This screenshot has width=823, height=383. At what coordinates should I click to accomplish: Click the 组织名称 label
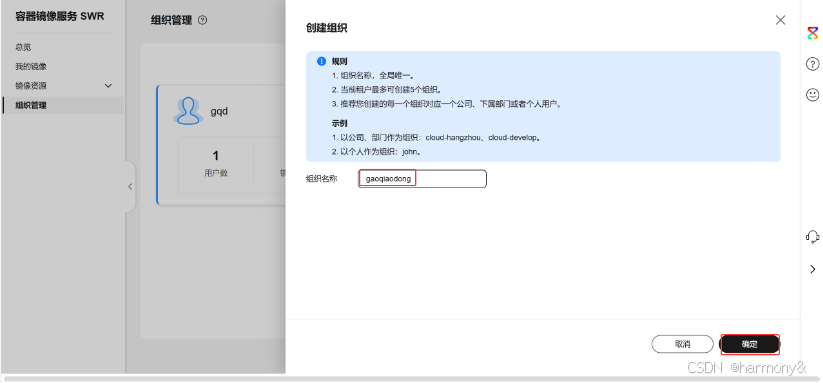click(x=322, y=179)
